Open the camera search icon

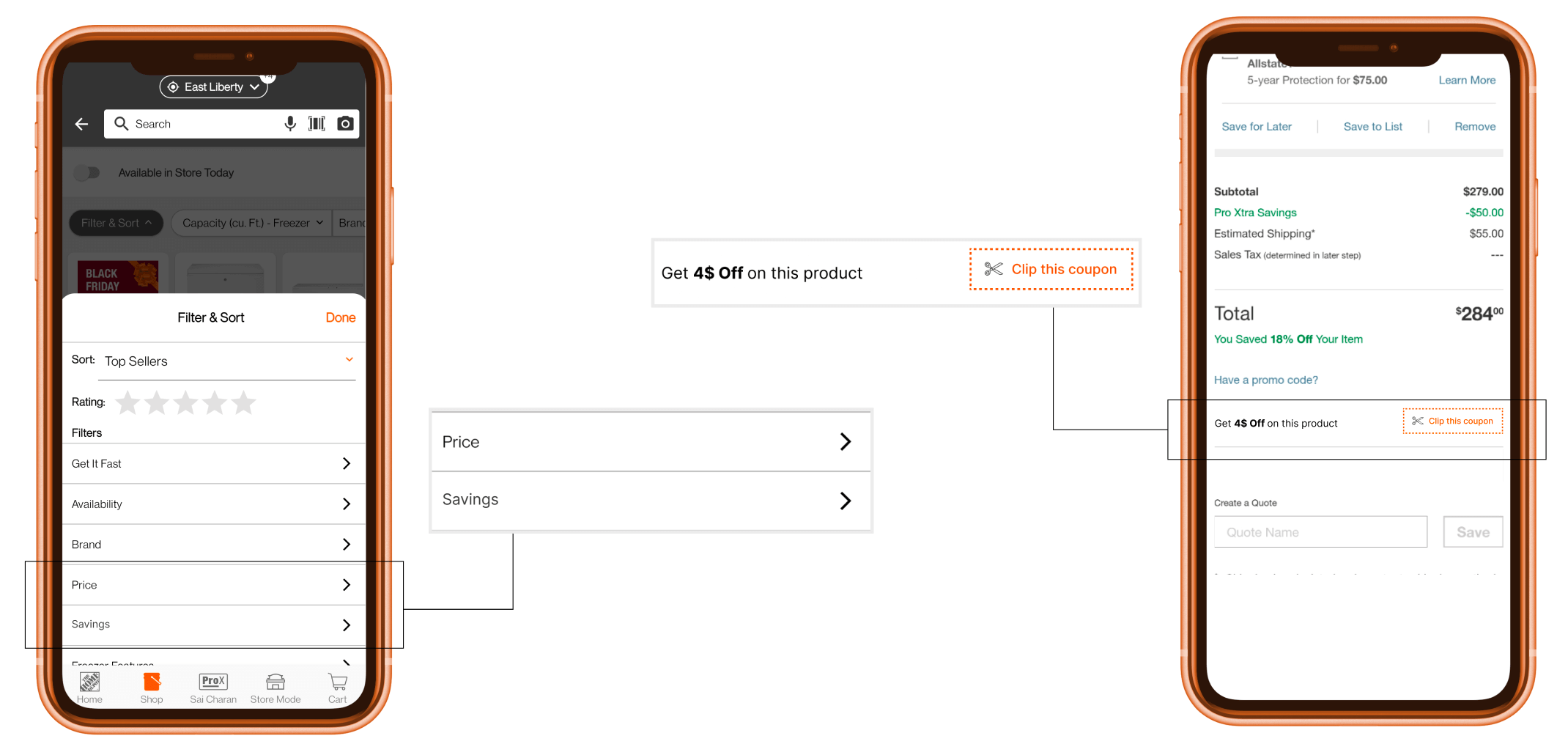[x=345, y=124]
